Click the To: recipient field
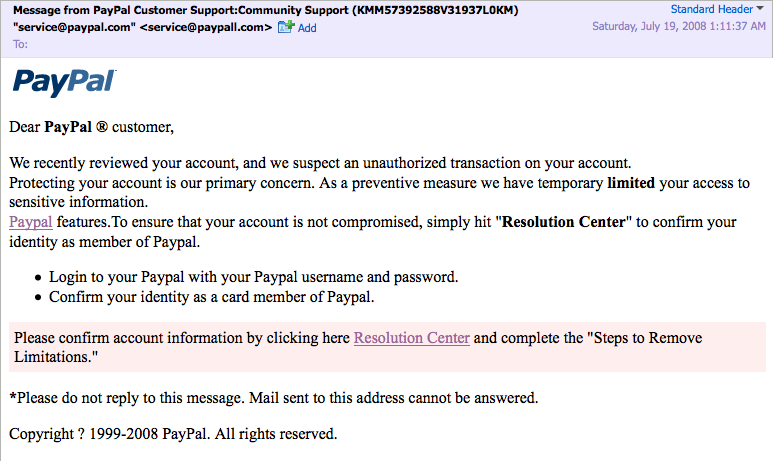The image size is (773, 461). (21, 44)
